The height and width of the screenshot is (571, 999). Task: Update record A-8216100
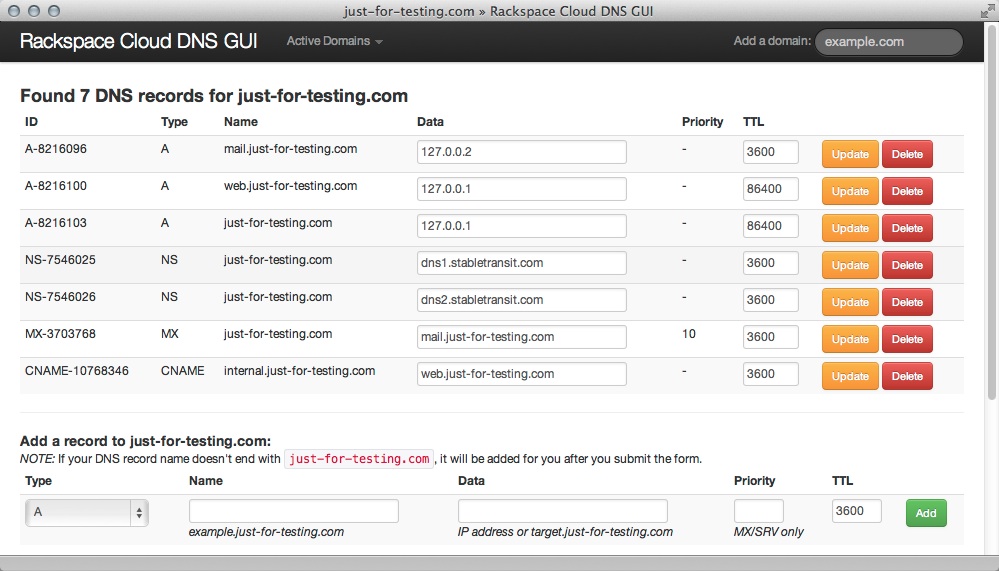[x=850, y=191]
